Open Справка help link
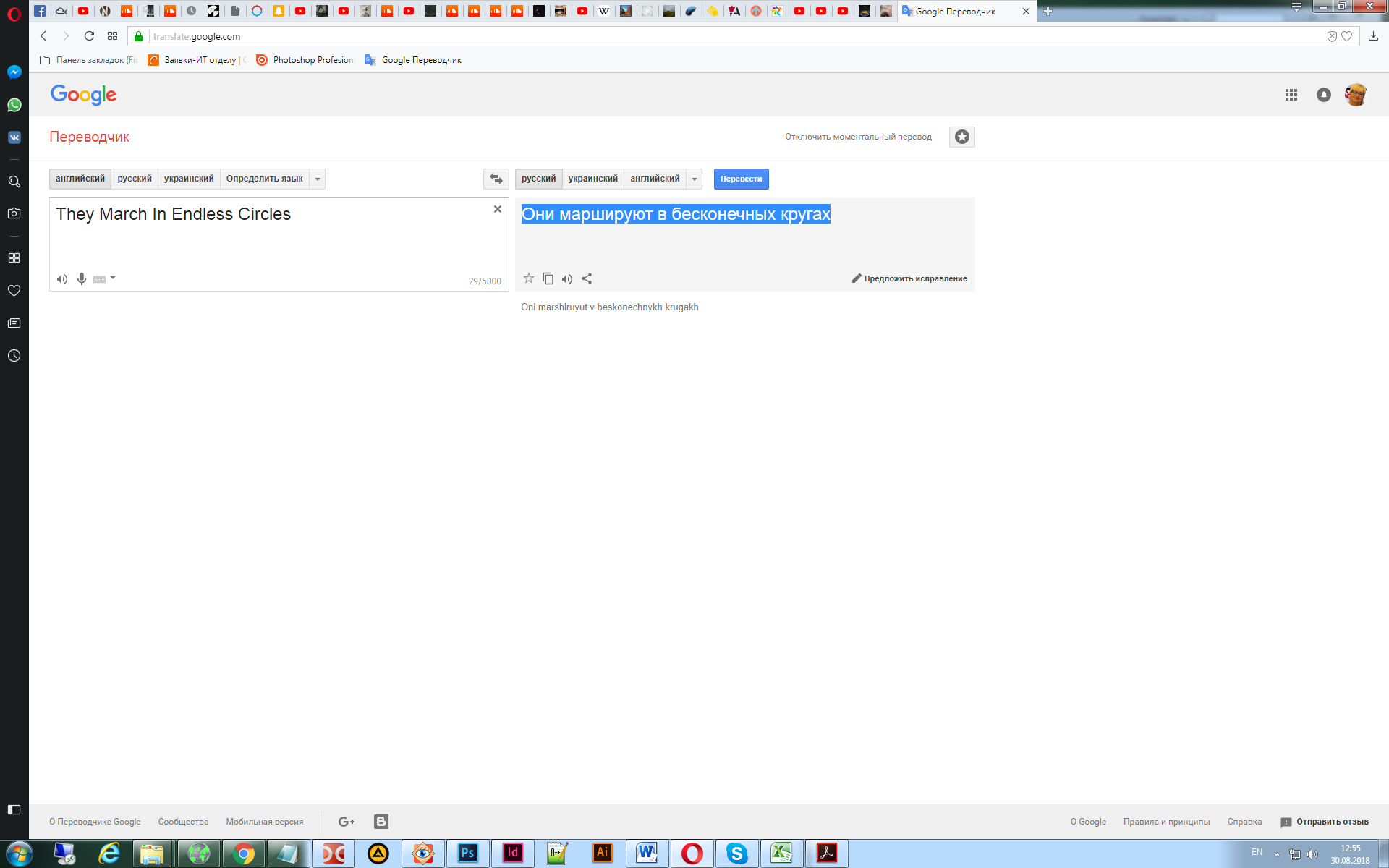 pyautogui.click(x=1244, y=822)
